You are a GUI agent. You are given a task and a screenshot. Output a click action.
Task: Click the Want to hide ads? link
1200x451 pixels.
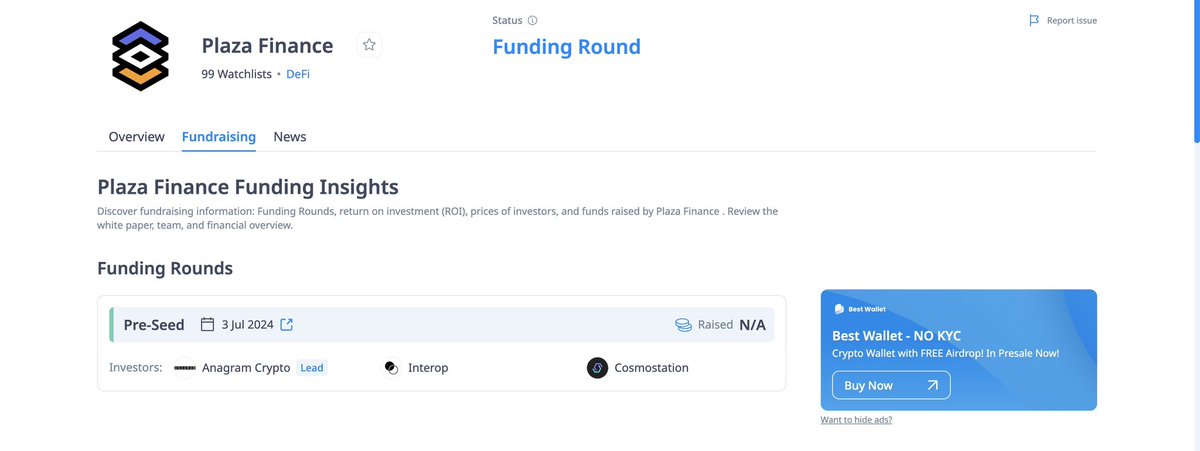pyautogui.click(x=856, y=420)
